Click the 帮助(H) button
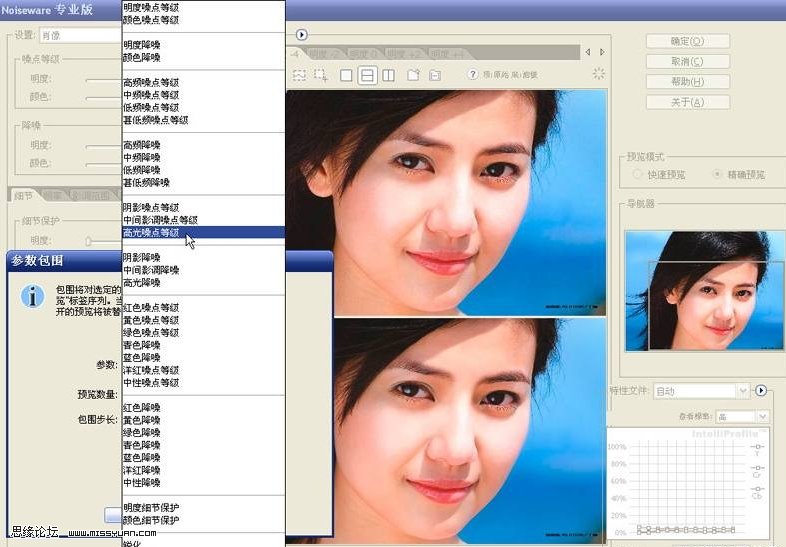The image size is (786, 547). coord(688,82)
